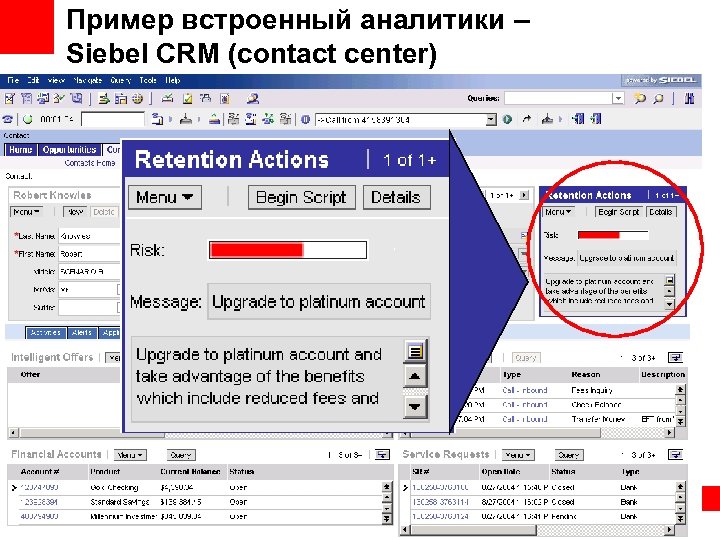Click the Risk bar in small circled panel

(x=613, y=235)
